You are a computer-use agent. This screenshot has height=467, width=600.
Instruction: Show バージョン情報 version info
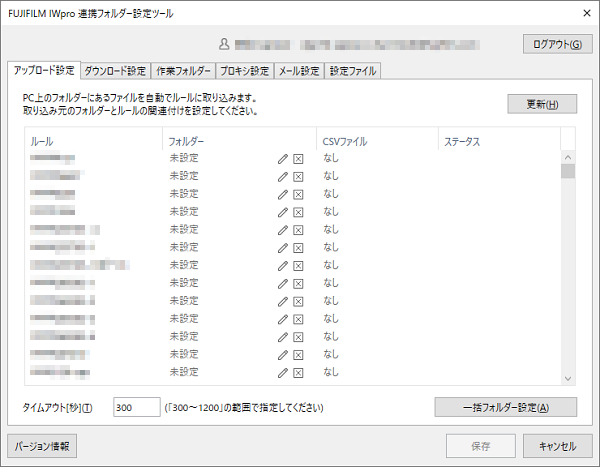point(42,446)
